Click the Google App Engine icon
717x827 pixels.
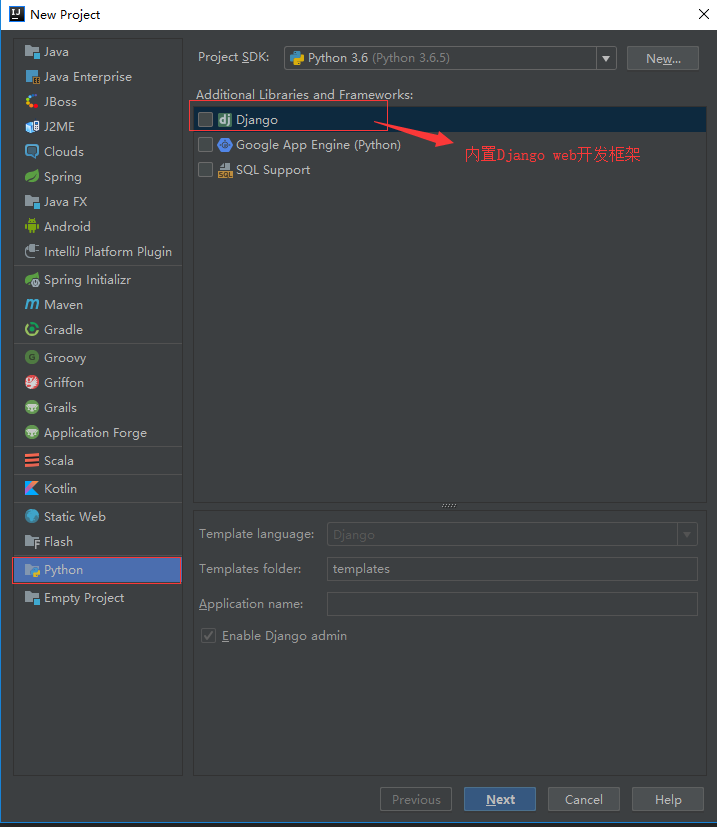coord(225,145)
